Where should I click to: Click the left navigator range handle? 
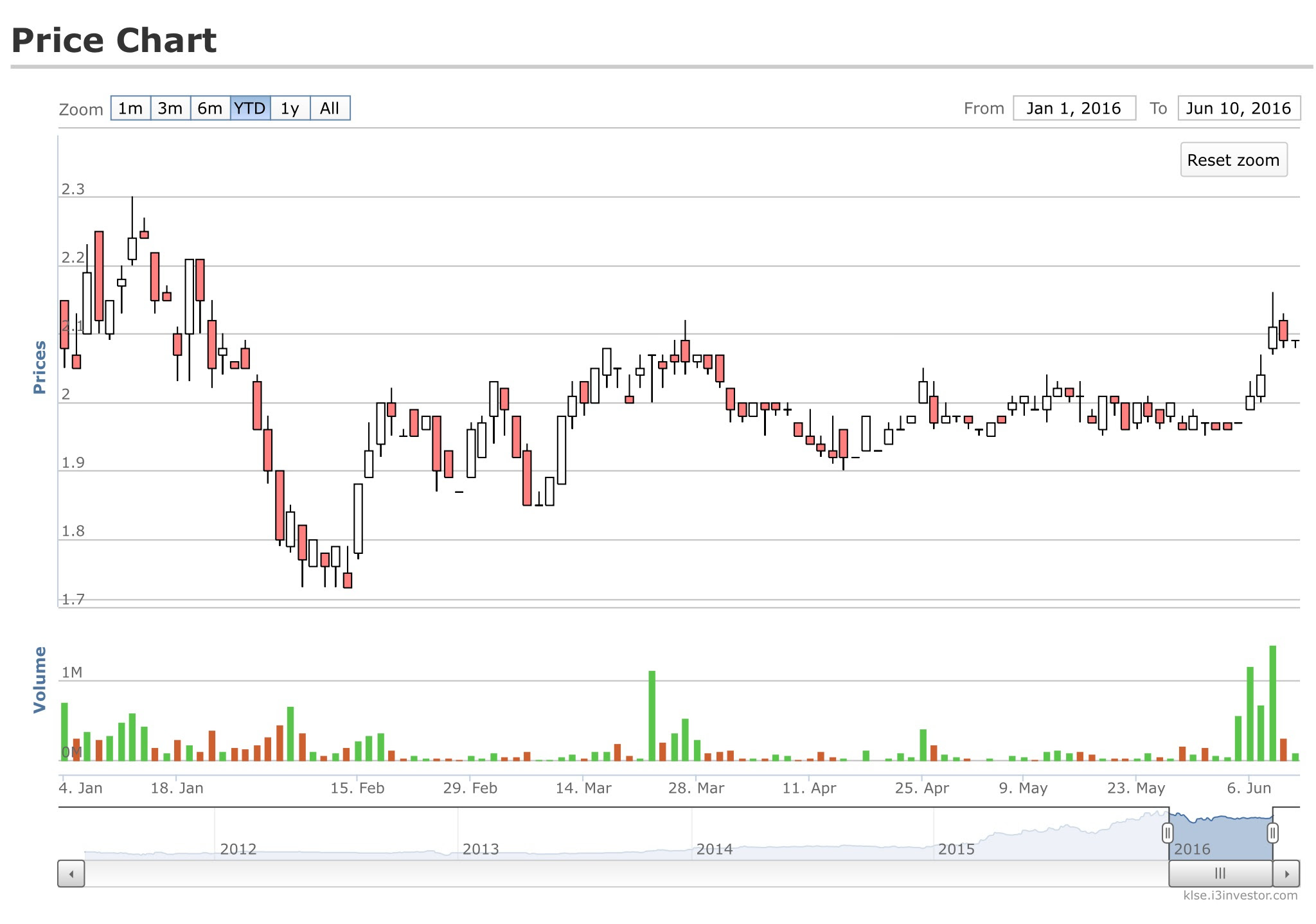click(1168, 833)
